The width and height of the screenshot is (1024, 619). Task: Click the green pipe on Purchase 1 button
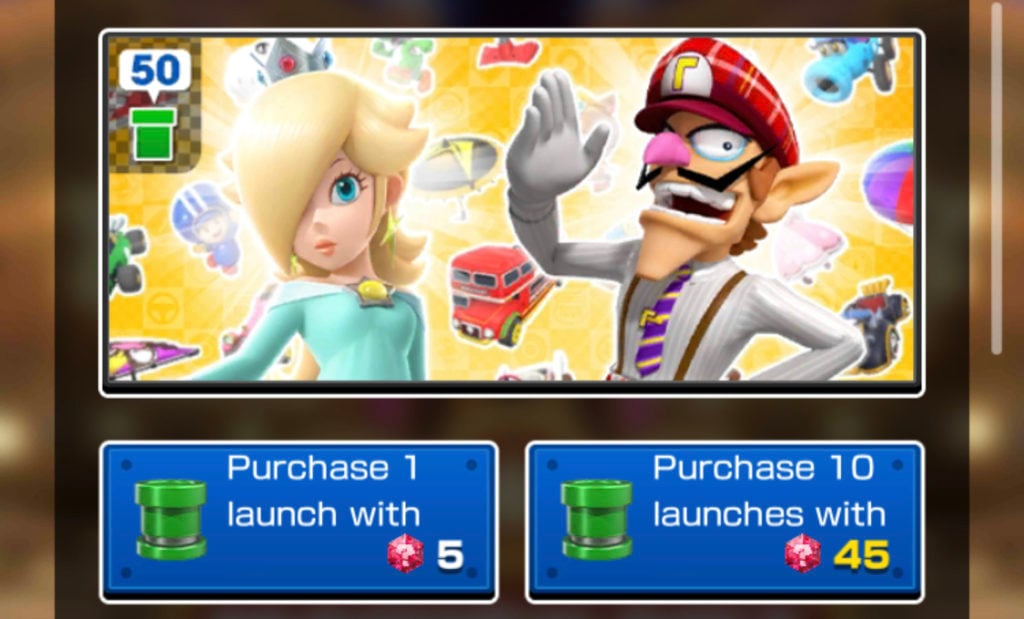tap(171, 519)
